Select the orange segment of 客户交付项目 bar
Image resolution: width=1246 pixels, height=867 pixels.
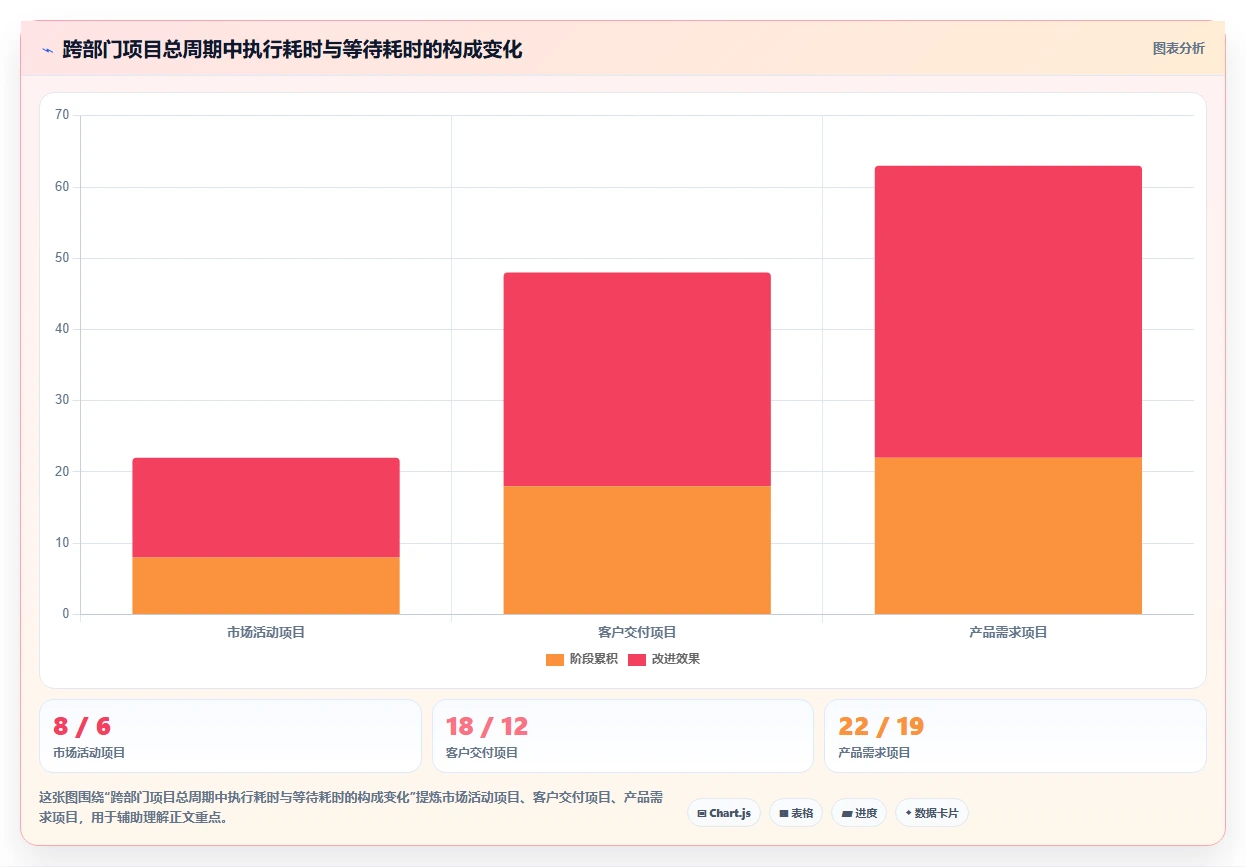pyautogui.click(x=637, y=550)
